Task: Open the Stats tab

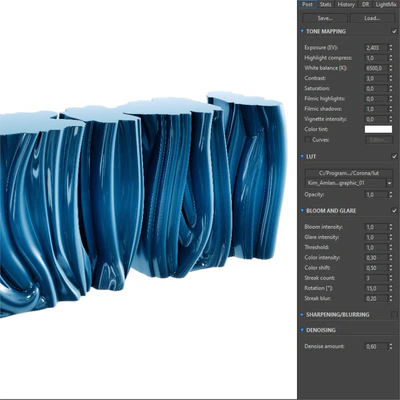Action: pyautogui.click(x=326, y=4)
